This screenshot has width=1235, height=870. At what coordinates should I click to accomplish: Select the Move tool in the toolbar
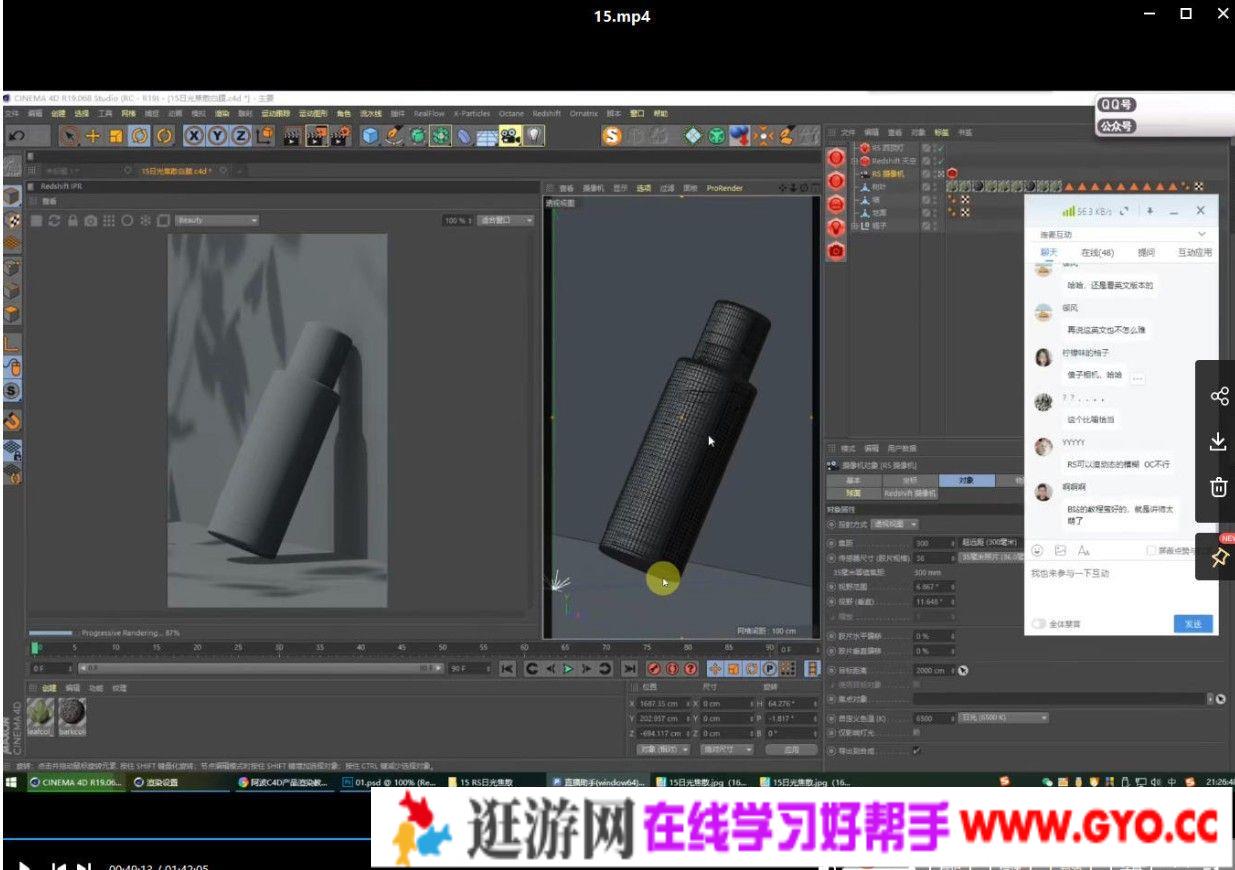pos(90,137)
